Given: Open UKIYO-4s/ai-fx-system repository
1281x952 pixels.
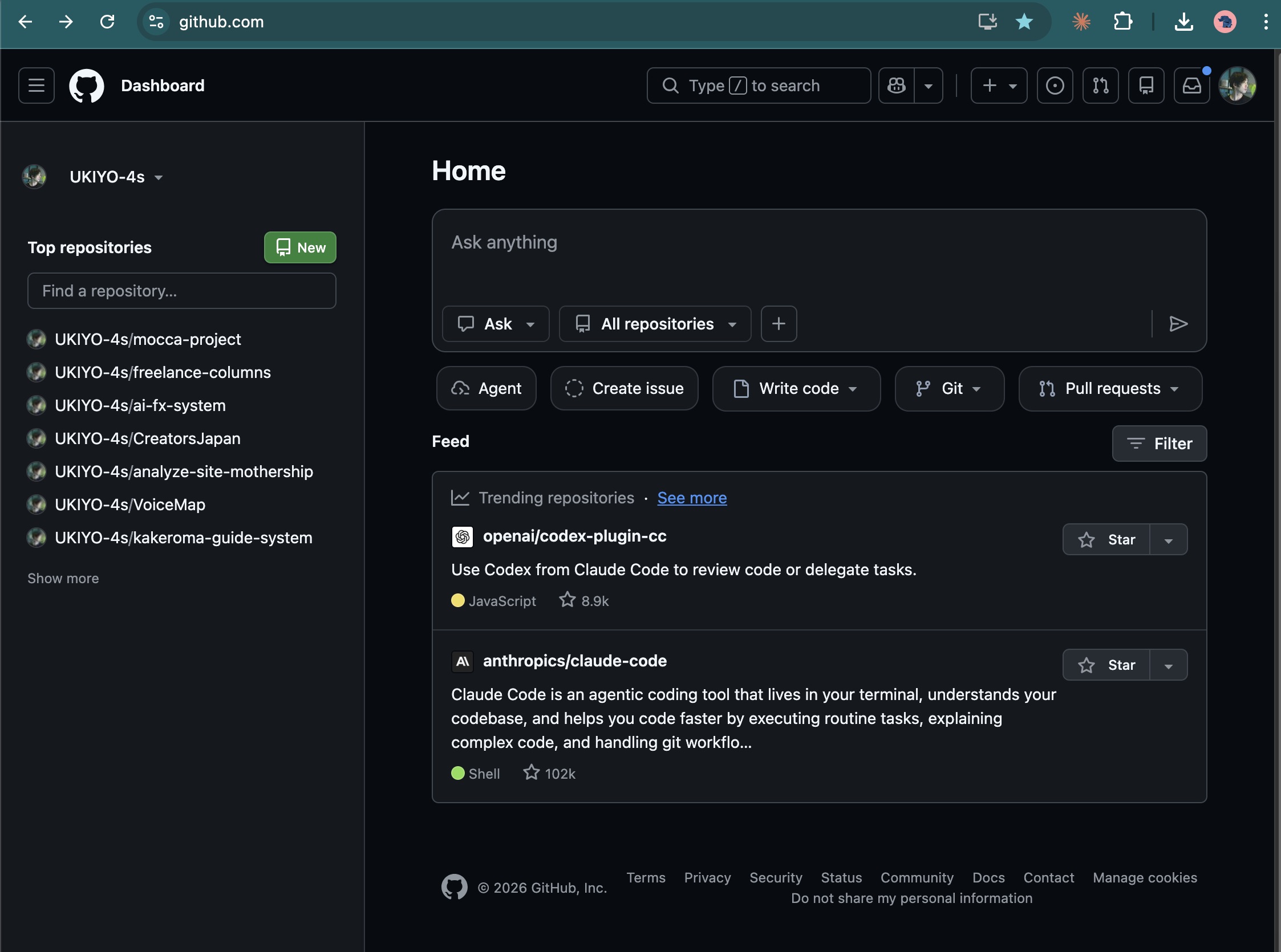Looking at the screenshot, I should coord(140,406).
